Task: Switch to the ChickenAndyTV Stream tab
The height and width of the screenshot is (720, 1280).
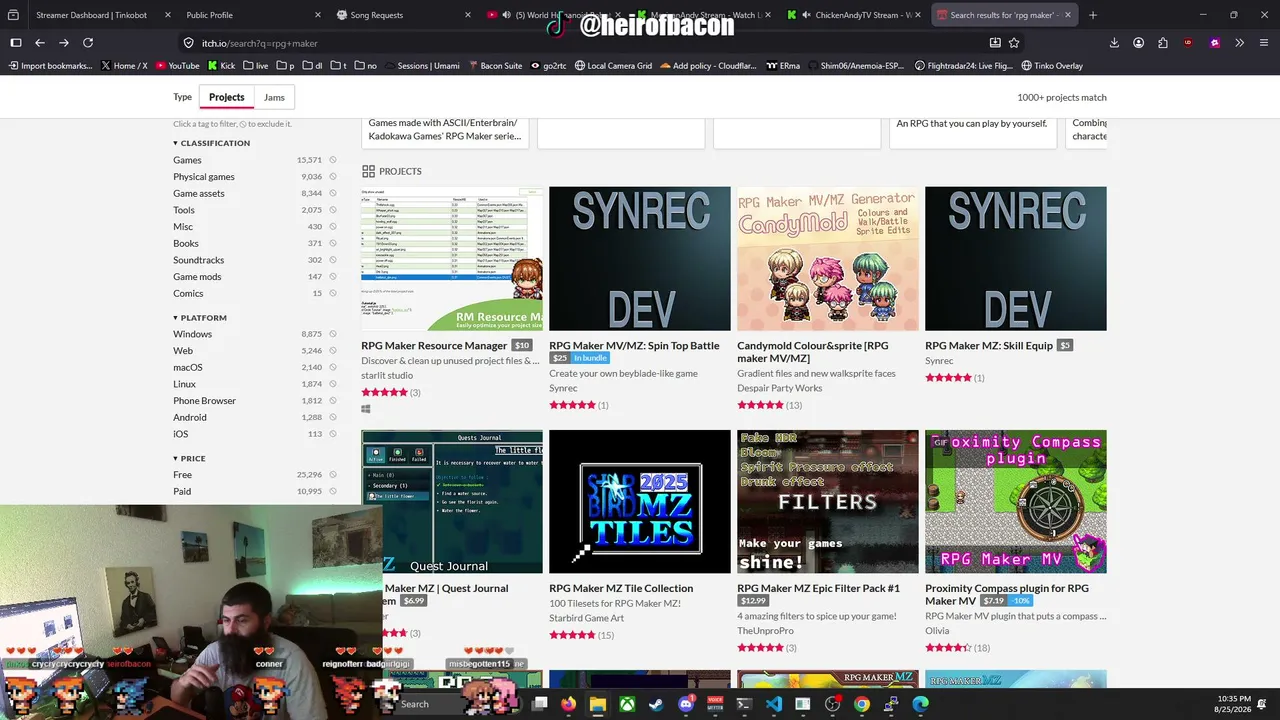Action: tap(854, 15)
